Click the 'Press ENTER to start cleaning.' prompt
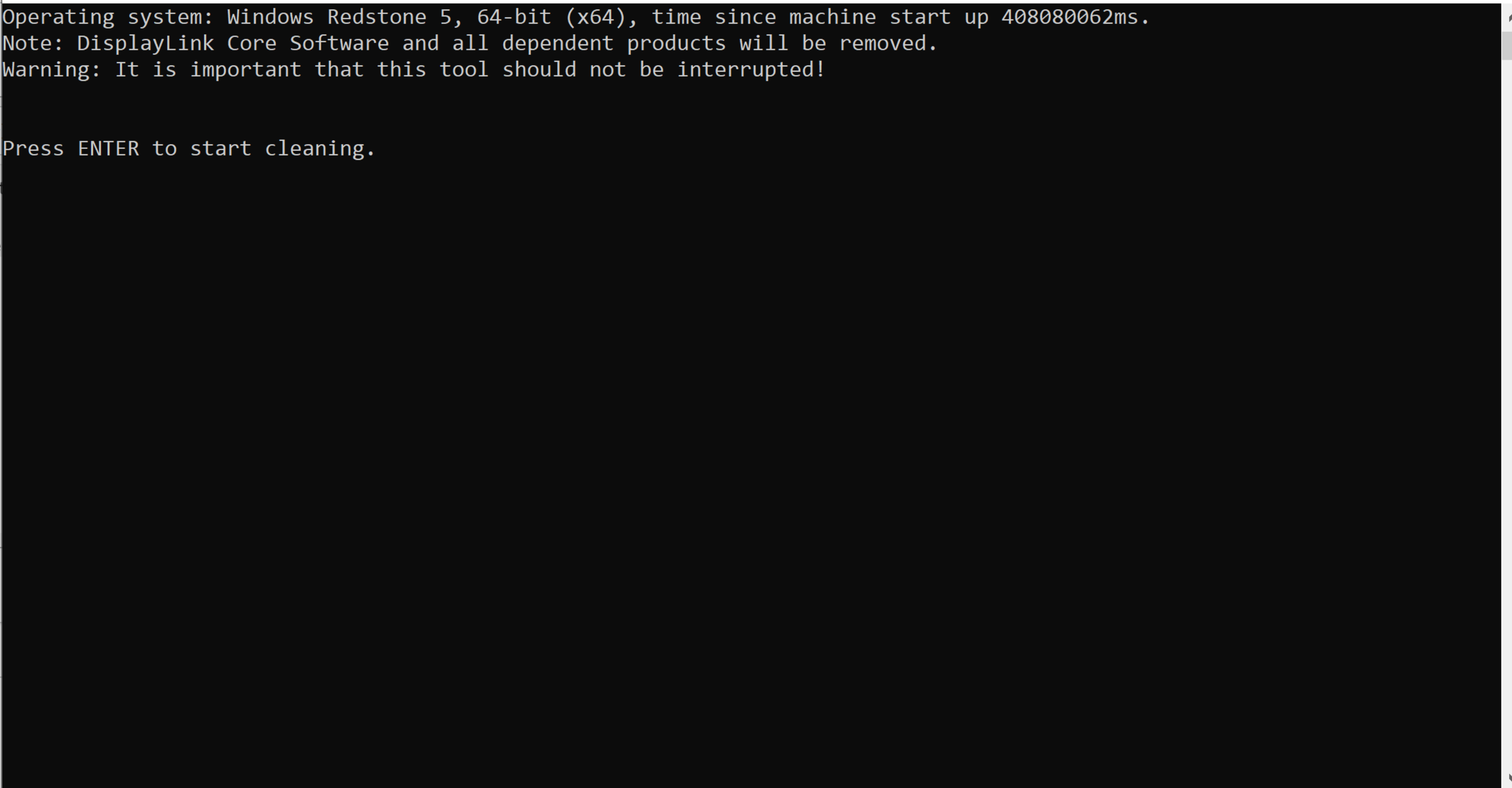The image size is (1512, 788). pos(189,149)
